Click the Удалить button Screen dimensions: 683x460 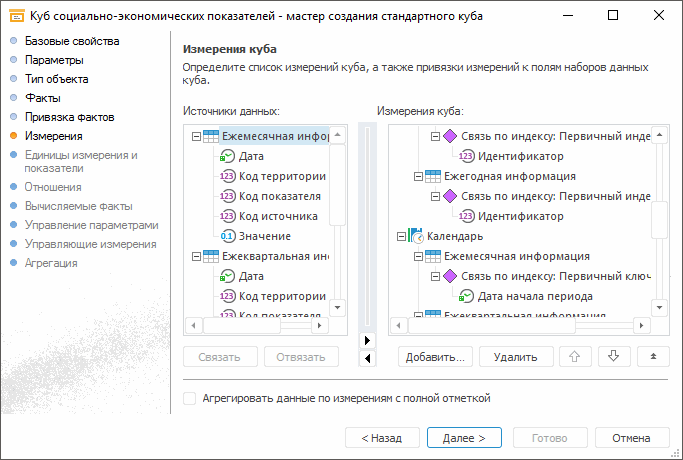coord(515,356)
